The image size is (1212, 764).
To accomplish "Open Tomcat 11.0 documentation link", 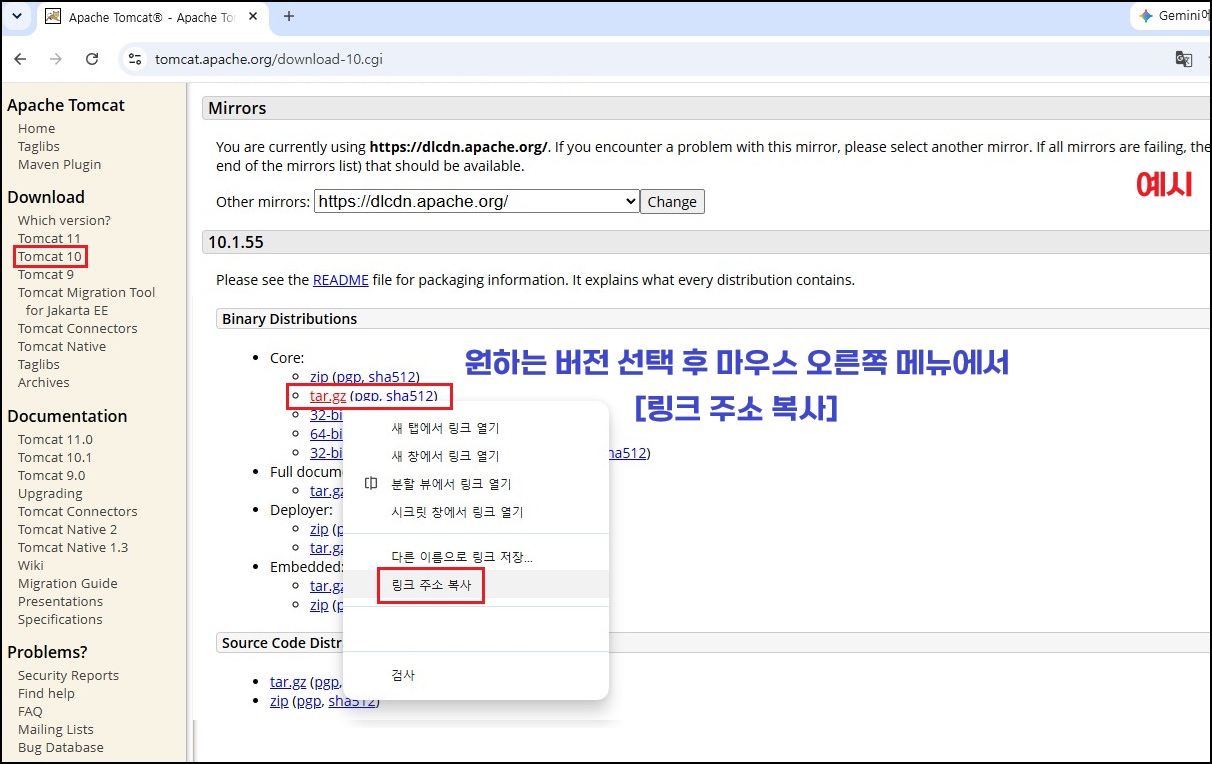I will click(55, 439).
